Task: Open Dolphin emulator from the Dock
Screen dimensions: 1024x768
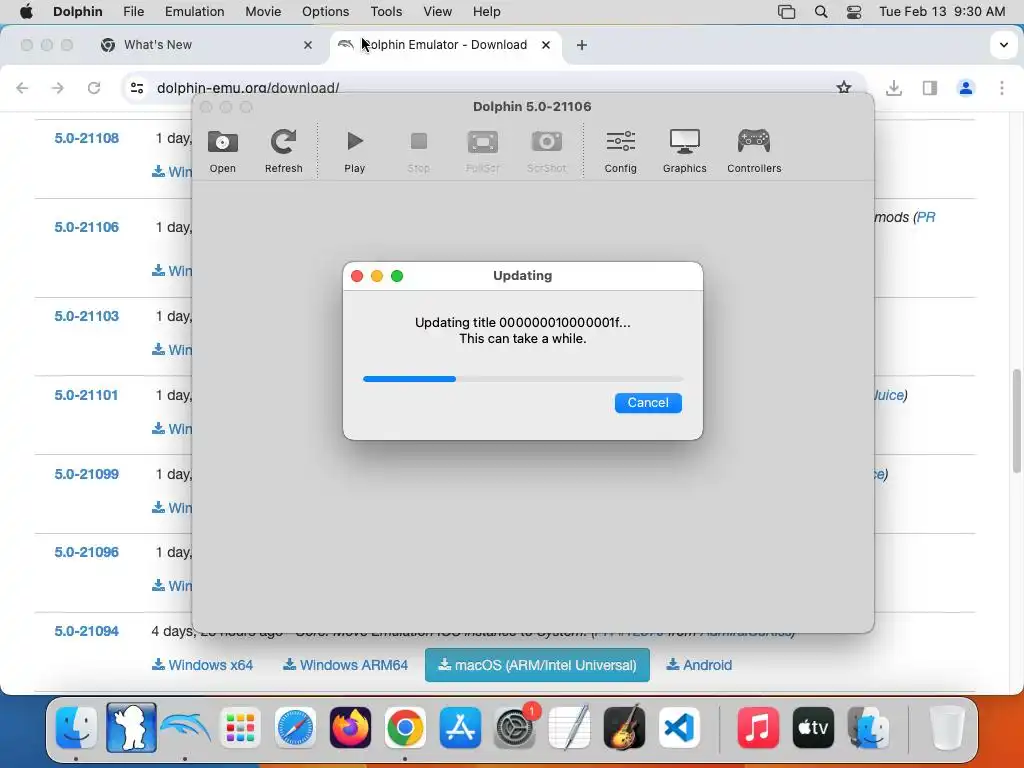Action: (185, 728)
